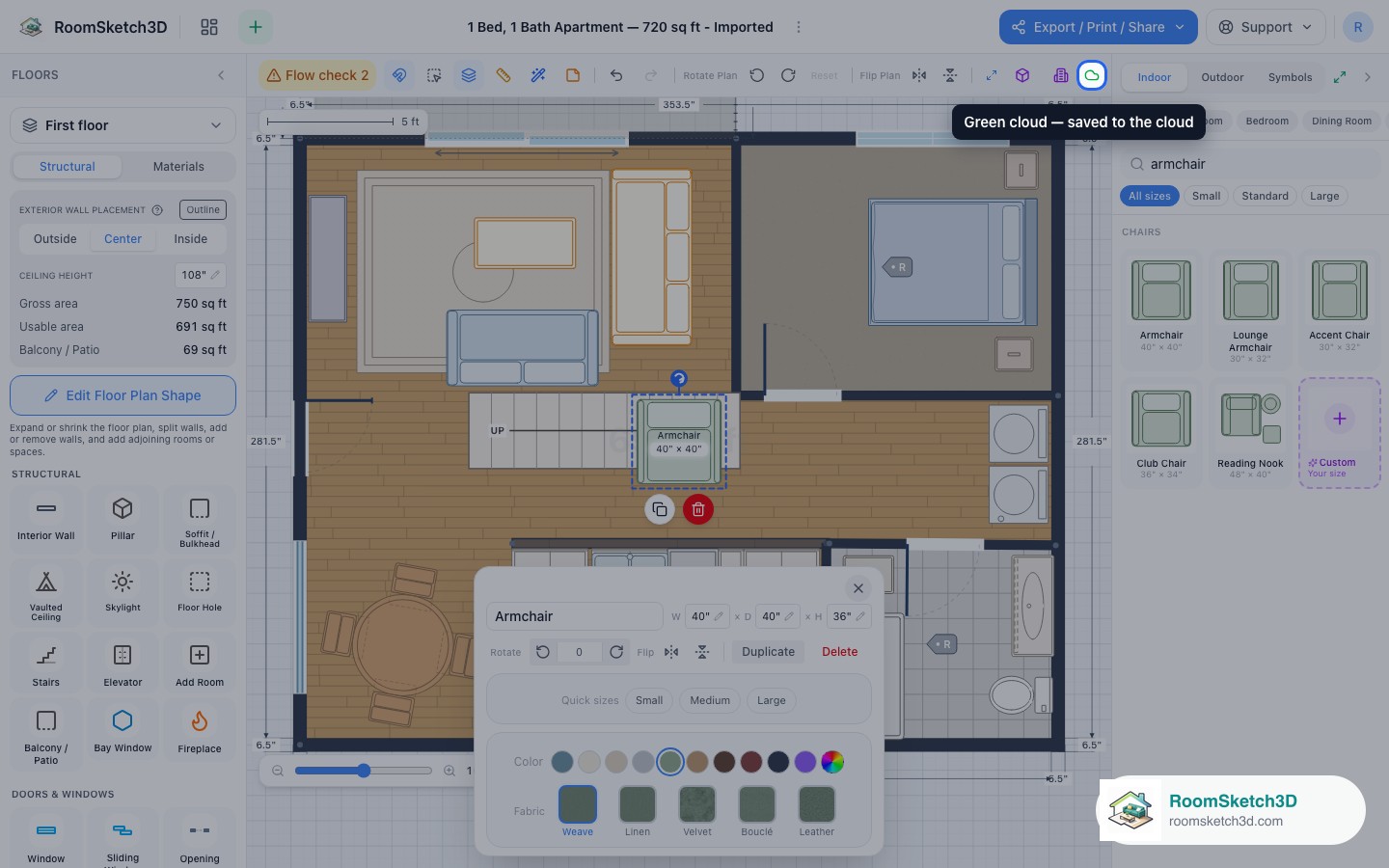Filter chairs by Large size

1324,196
